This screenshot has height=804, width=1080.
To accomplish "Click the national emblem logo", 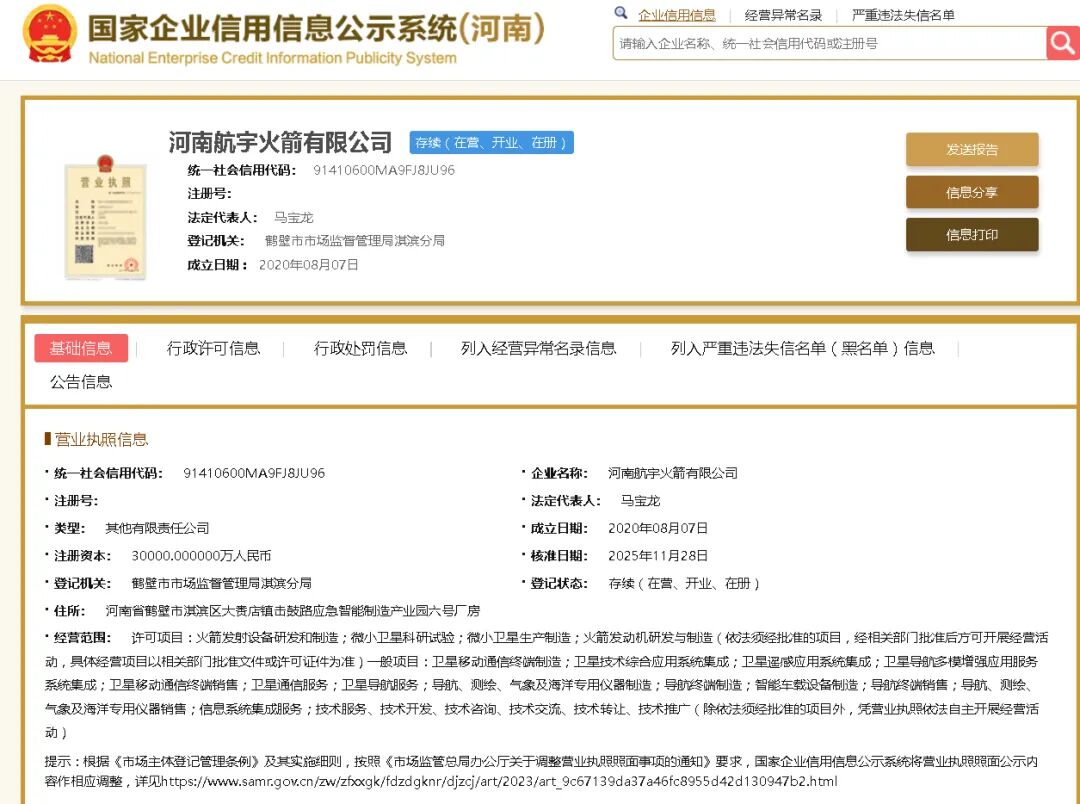I will pyautogui.click(x=48, y=34).
